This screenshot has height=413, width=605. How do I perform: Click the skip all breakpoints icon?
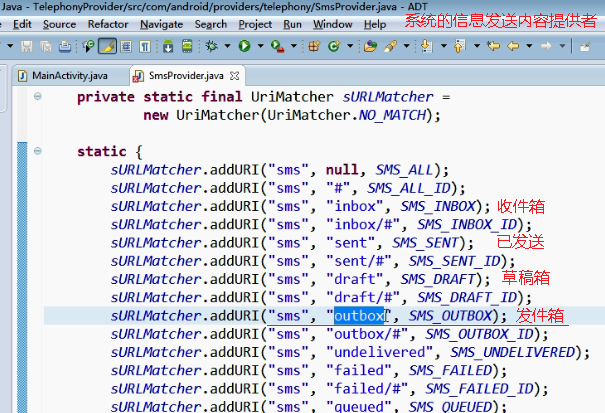pos(88,46)
